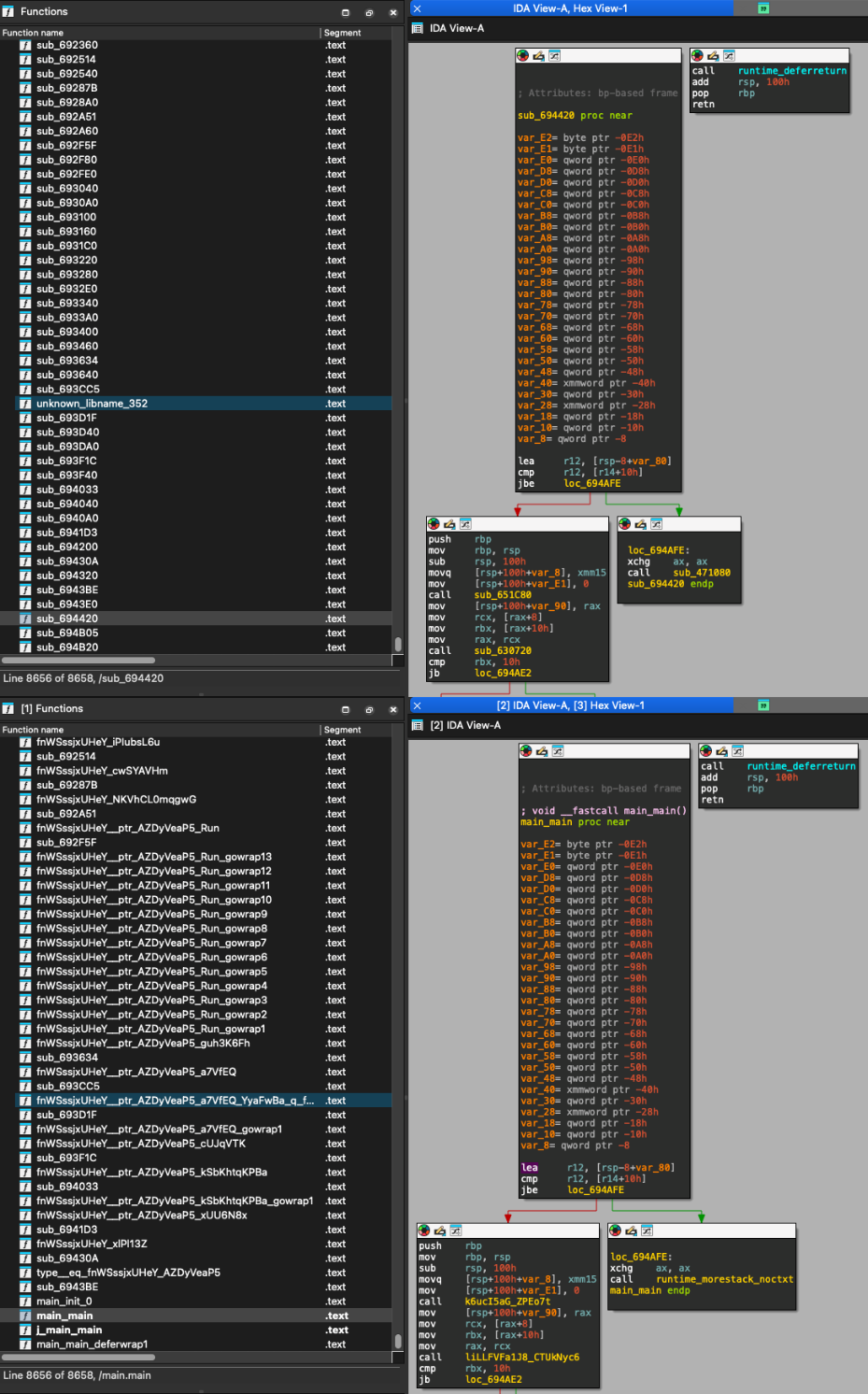Click pencil edit icon on top runtime_deferreturn node

click(x=713, y=56)
